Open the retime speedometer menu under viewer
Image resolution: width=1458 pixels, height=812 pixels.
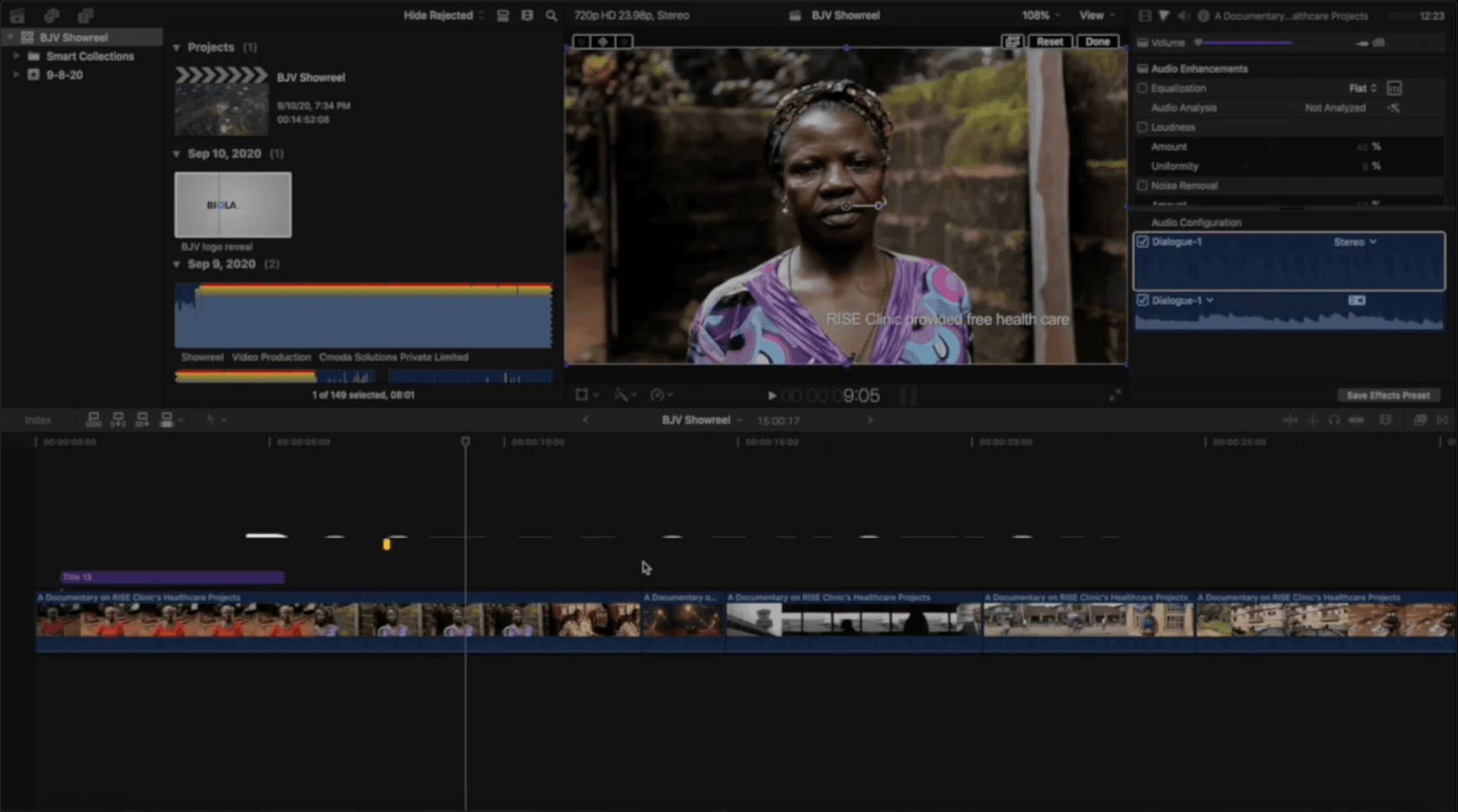pos(661,395)
